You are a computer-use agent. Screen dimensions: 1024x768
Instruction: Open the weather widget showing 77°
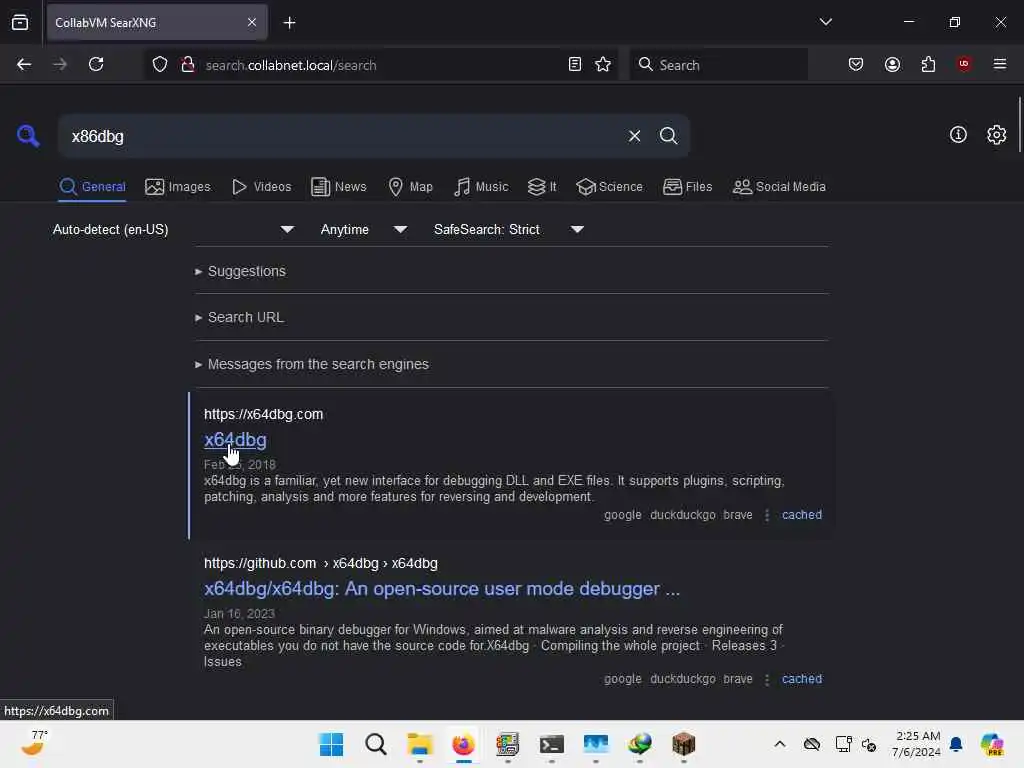[33, 743]
